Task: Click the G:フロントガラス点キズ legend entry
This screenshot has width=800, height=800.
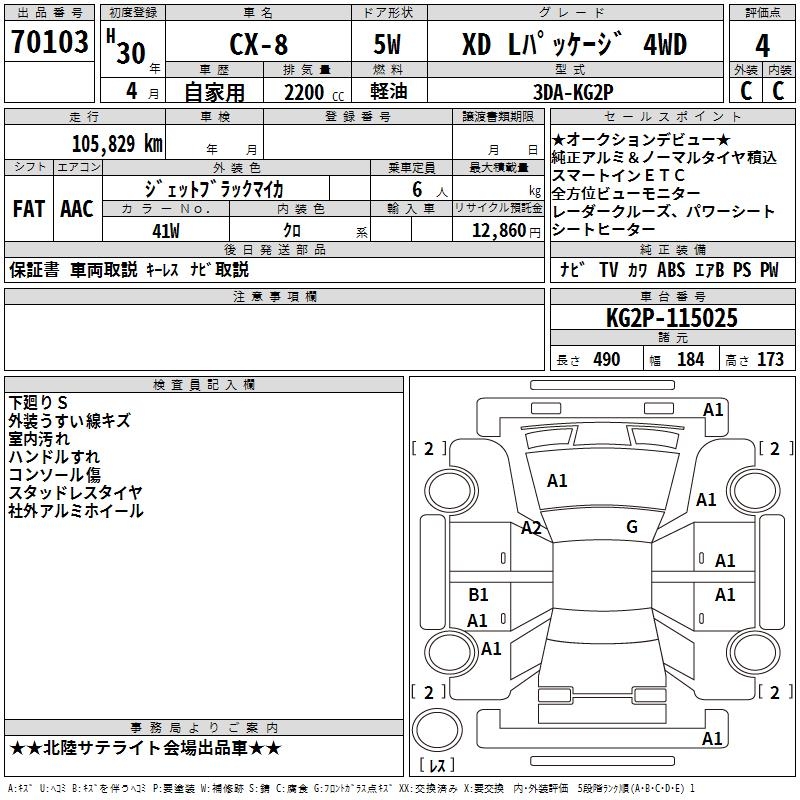Action: 352,788
